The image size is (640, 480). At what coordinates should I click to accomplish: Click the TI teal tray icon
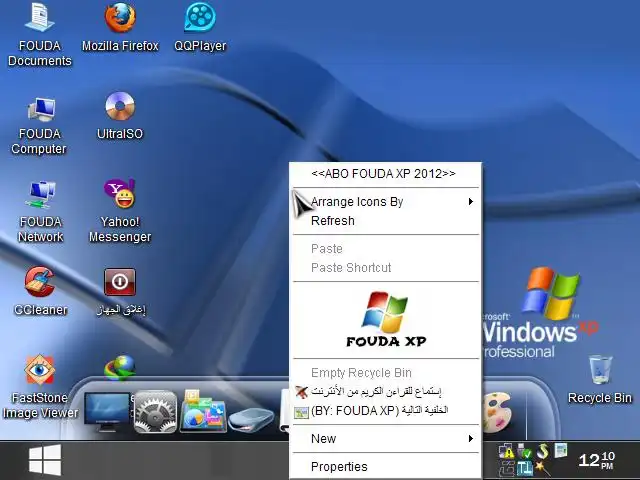[524, 468]
